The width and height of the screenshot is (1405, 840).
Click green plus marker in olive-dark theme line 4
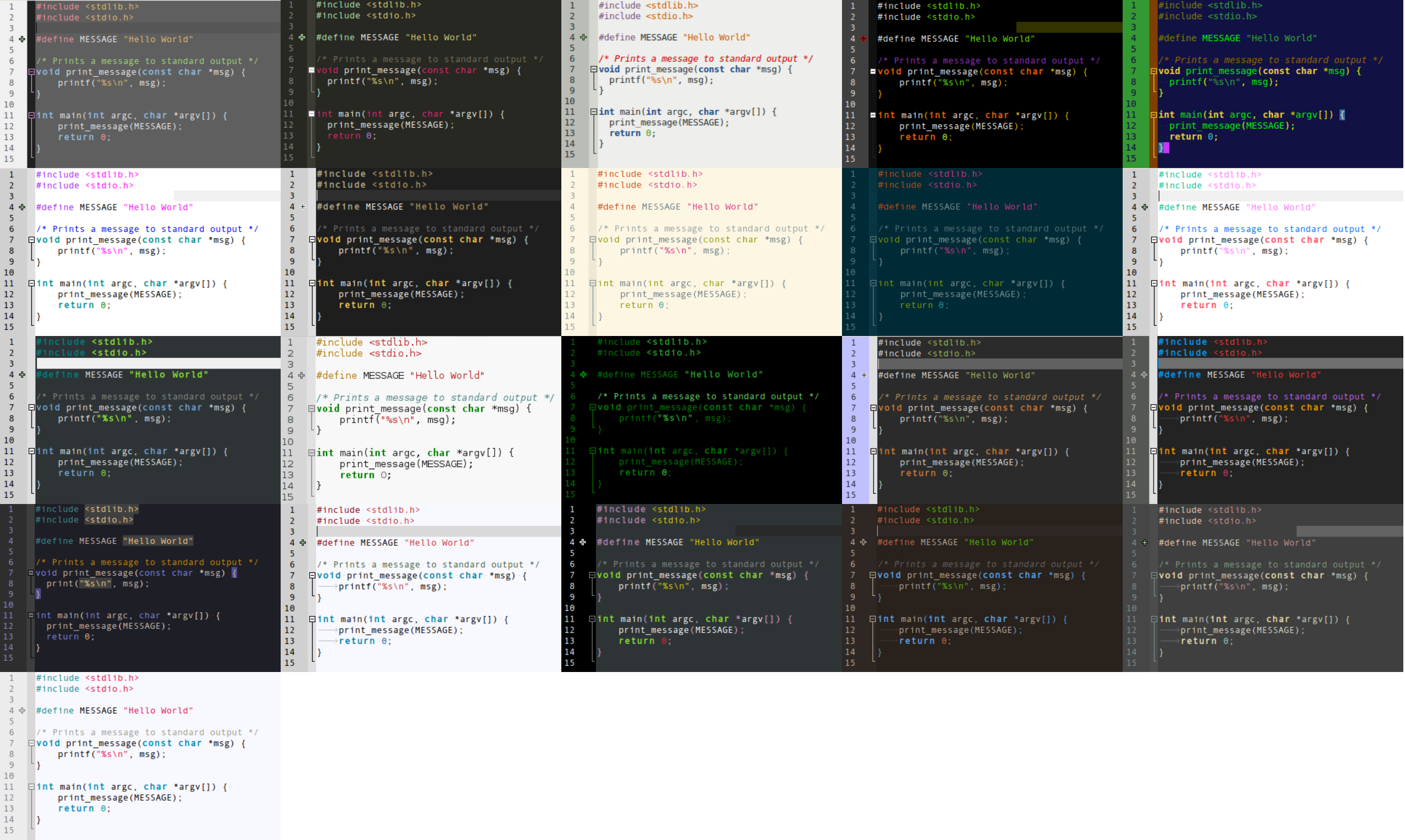point(302,38)
